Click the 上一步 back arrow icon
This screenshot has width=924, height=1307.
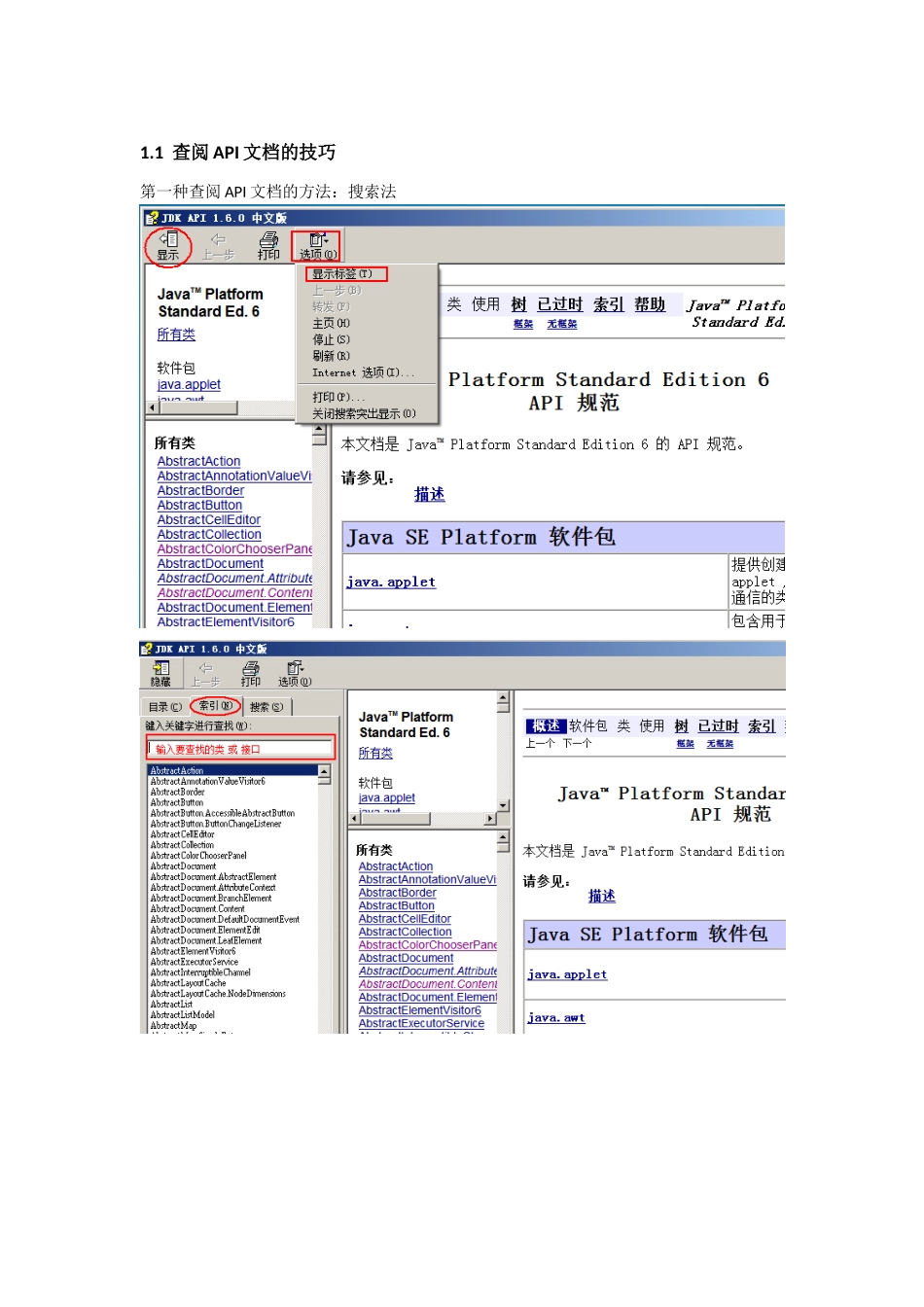[x=216, y=244]
